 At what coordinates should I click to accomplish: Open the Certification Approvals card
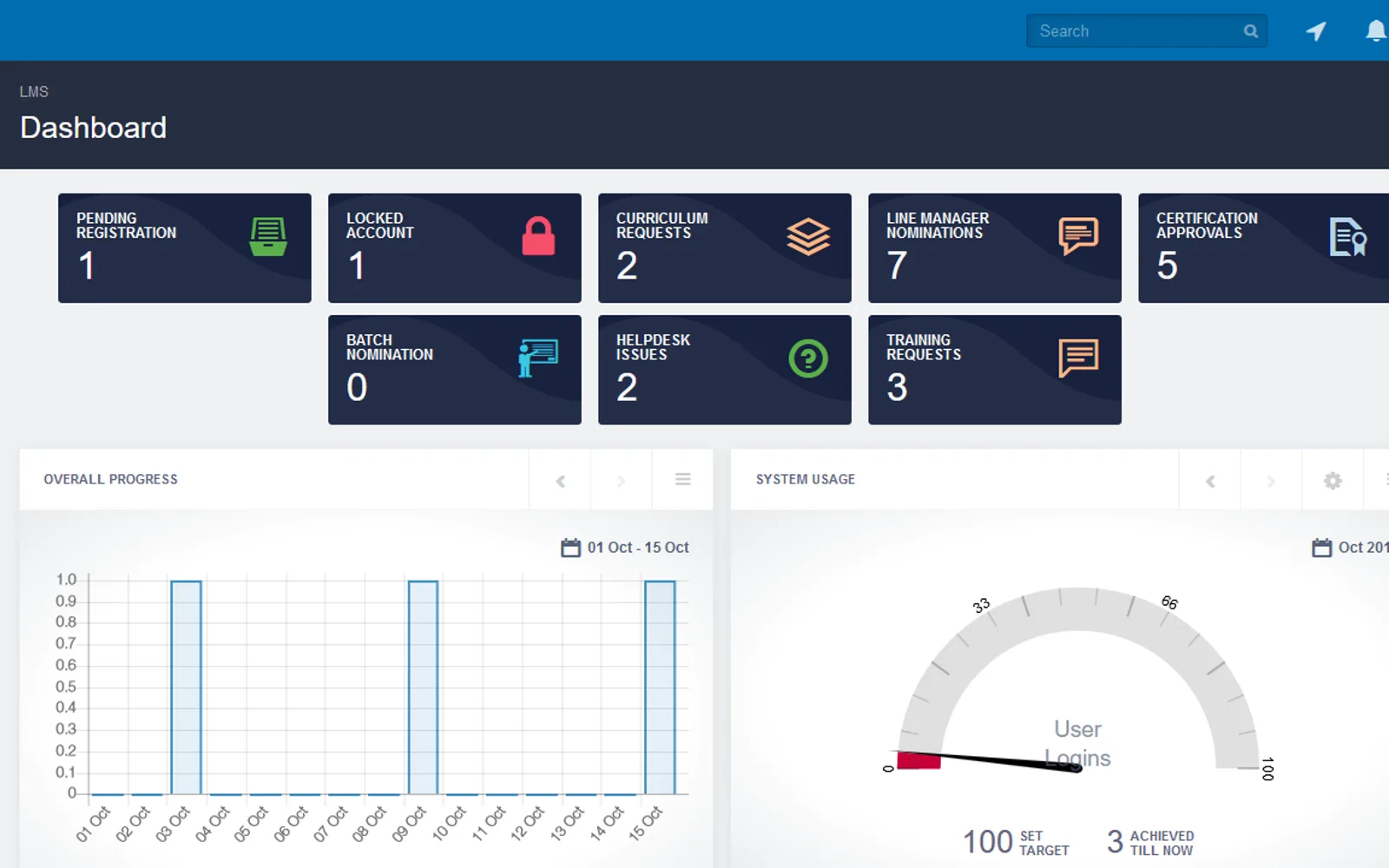(x=1264, y=248)
